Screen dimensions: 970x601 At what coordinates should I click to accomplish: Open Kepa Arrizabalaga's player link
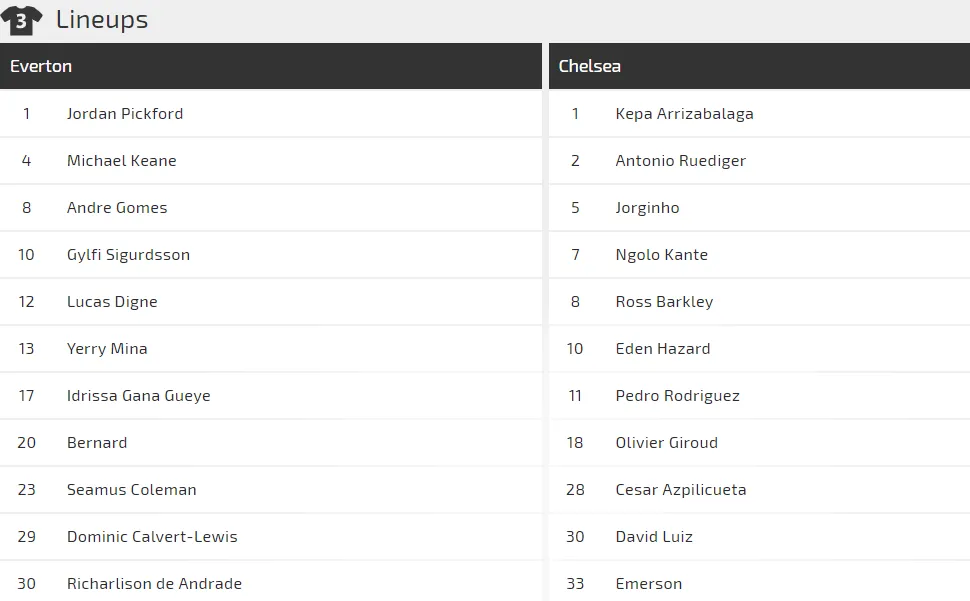685,114
